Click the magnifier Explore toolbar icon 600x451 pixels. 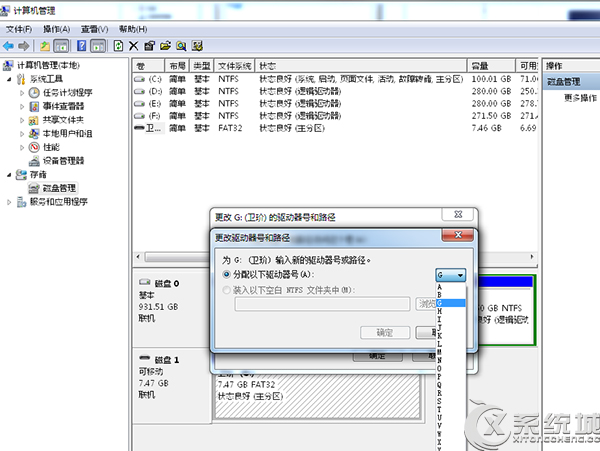(181, 46)
